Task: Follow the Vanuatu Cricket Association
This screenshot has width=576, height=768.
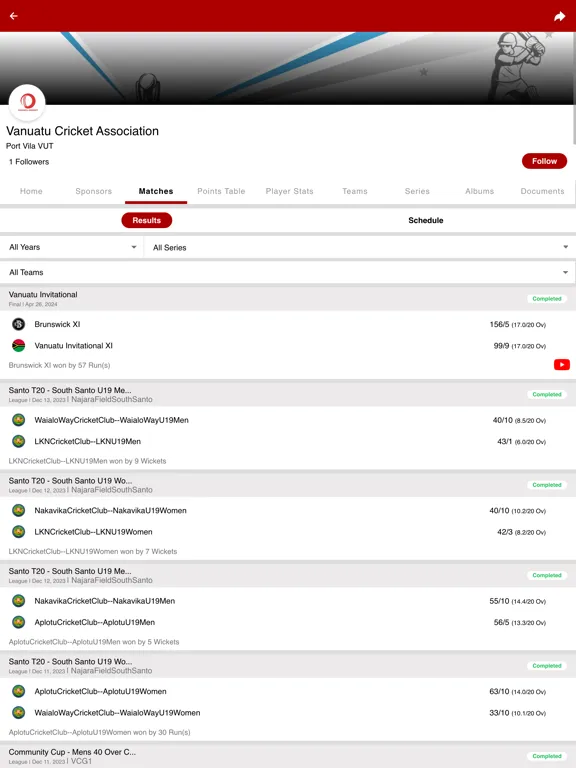Action: click(544, 161)
